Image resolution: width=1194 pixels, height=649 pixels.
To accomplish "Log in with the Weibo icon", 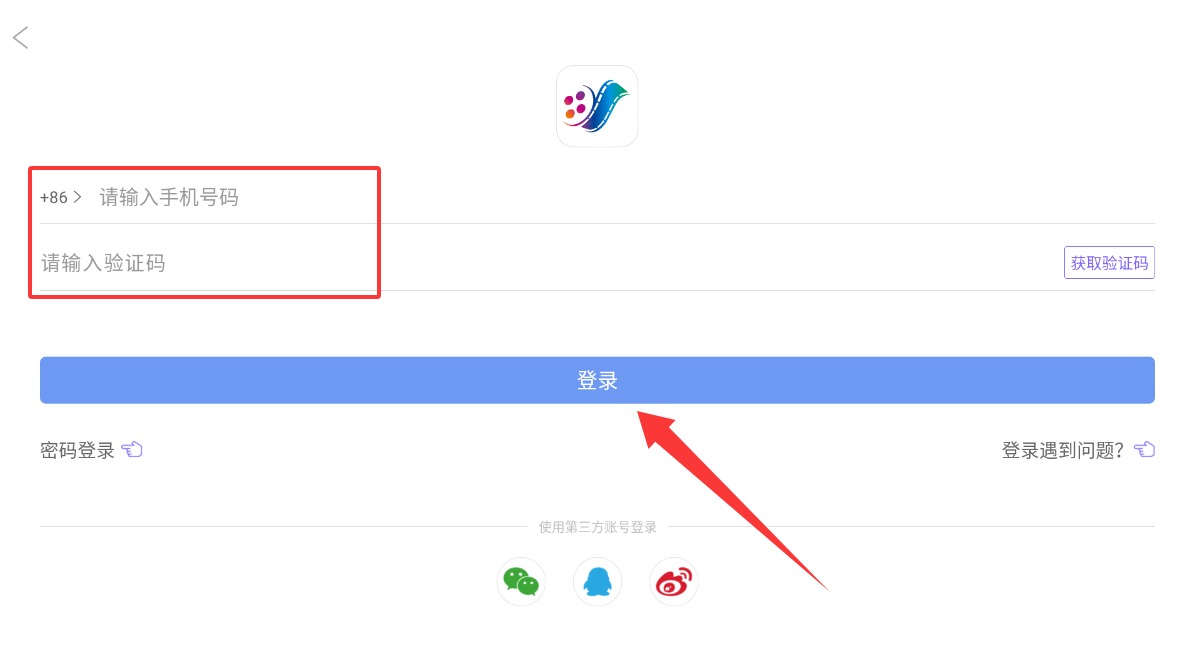I will tap(673, 582).
